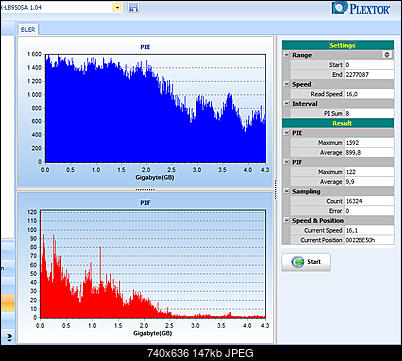This screenshot has height=361, width=402.
Task: Collapse the Speed & Position section
Action: [286, 220]
